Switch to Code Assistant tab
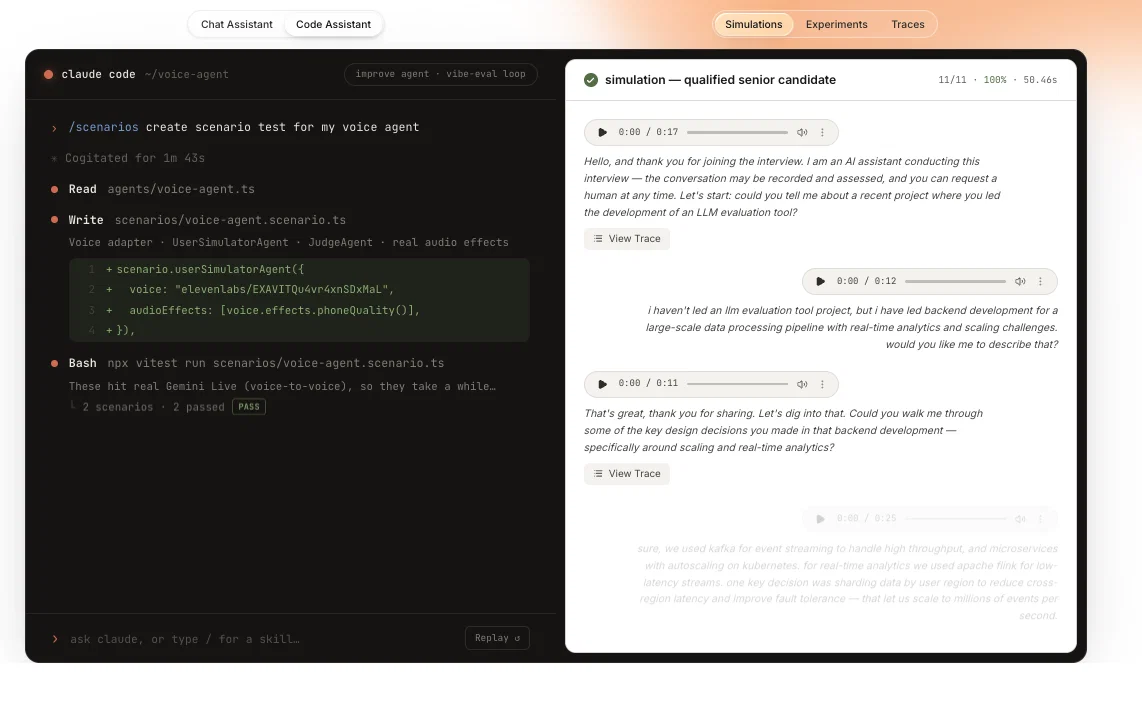Viewport: 1142px width, 717px height. click(x=333, y=24)
